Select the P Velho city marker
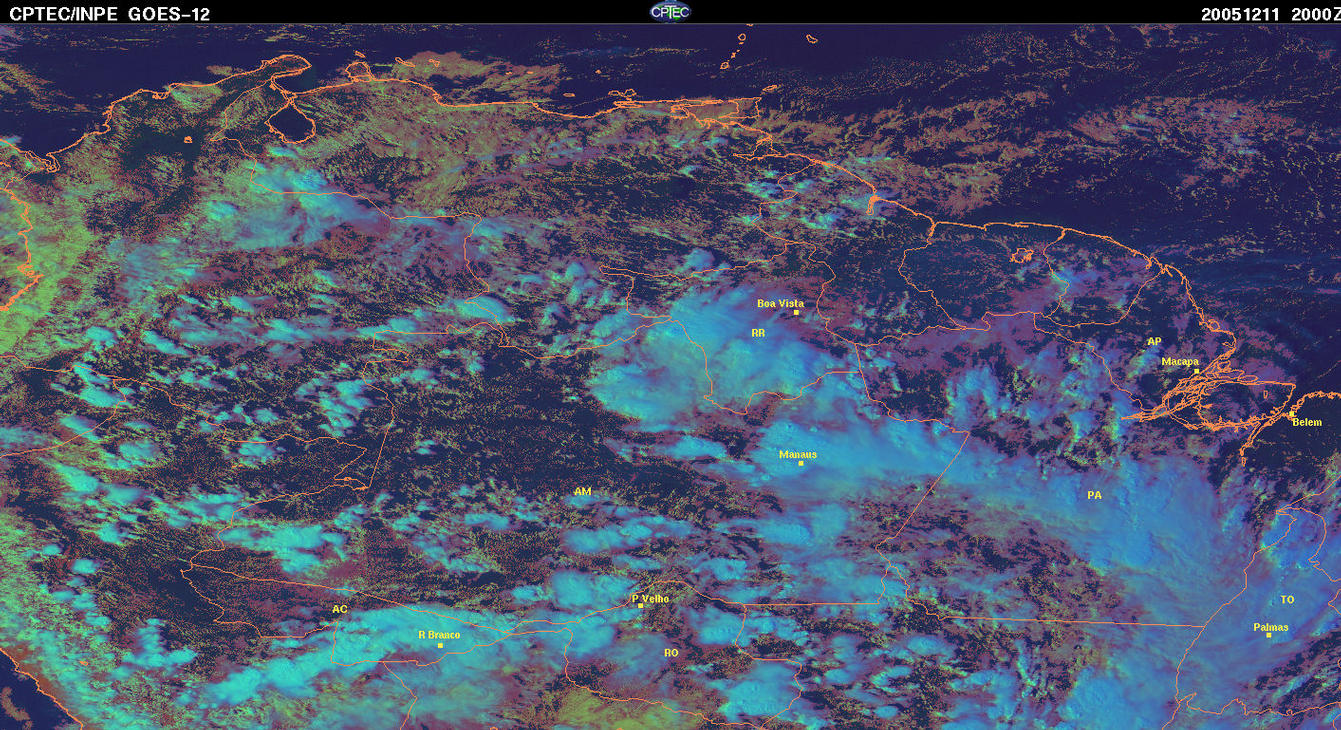Image resolution: width=1341 pixels, height=730 pixels. (640, 606)
